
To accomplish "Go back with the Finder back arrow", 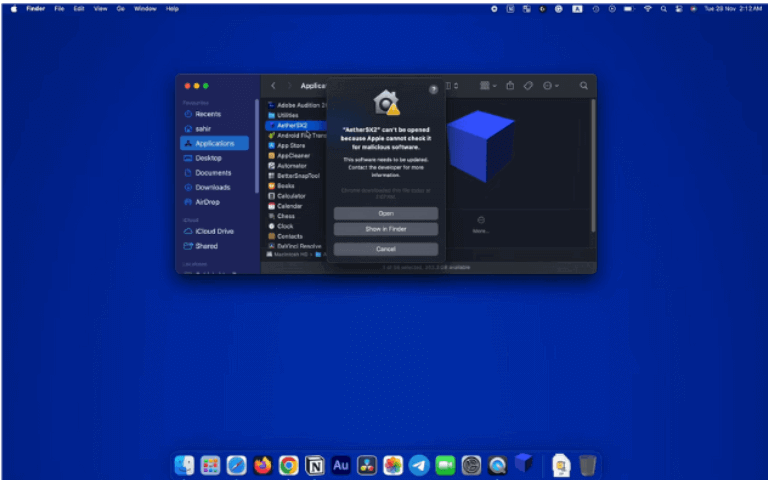I will [x=273, y=85].
